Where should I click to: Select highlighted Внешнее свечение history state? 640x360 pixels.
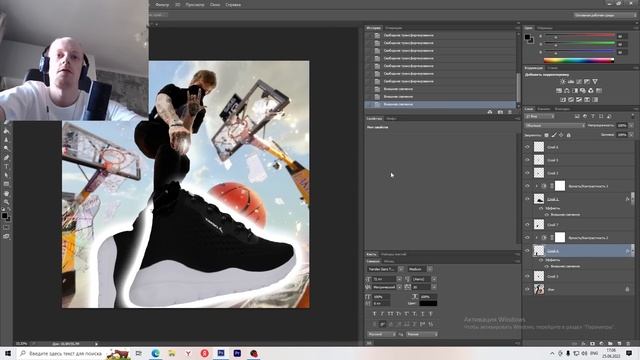coord(440,104)
